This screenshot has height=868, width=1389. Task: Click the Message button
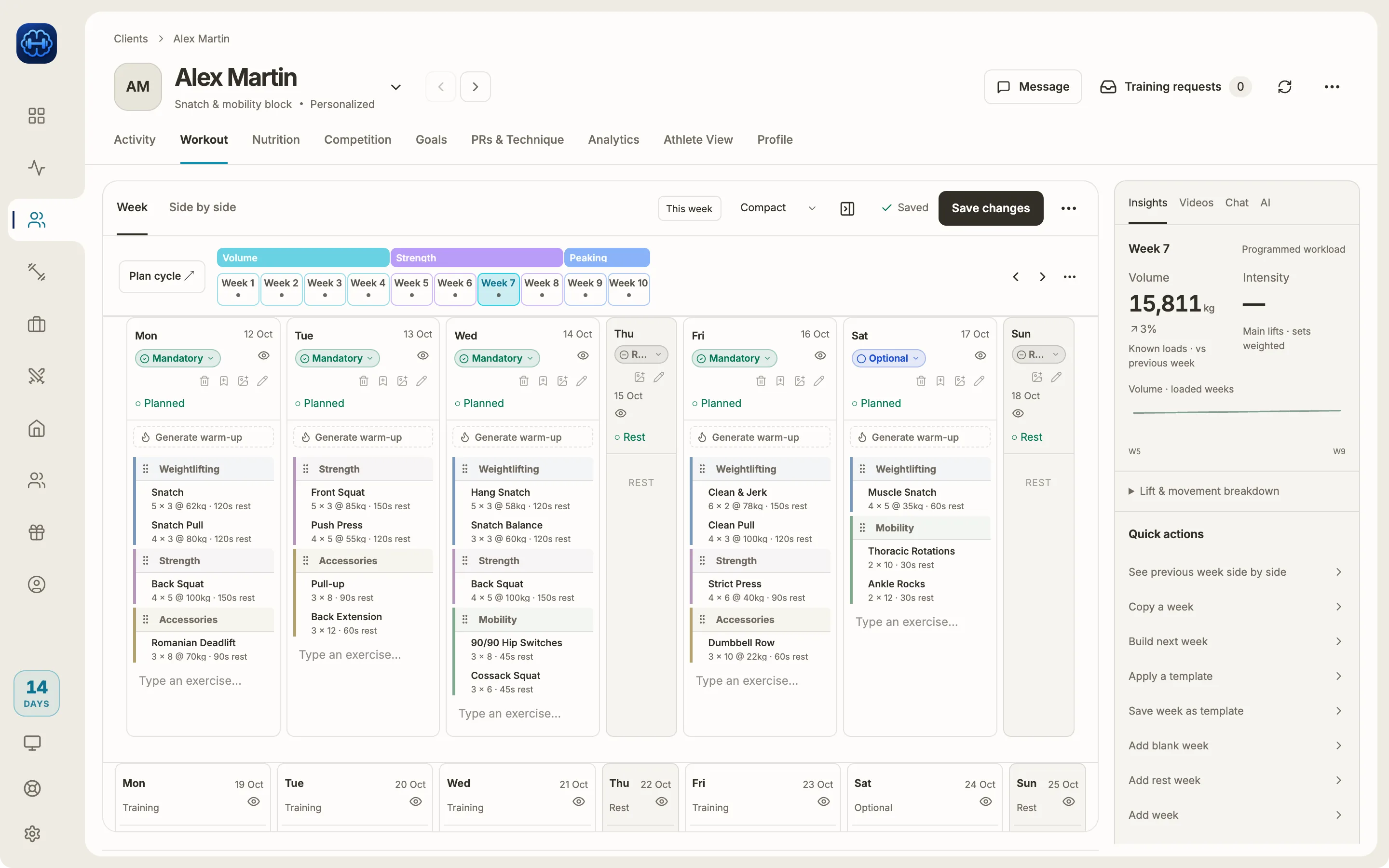1033,87
